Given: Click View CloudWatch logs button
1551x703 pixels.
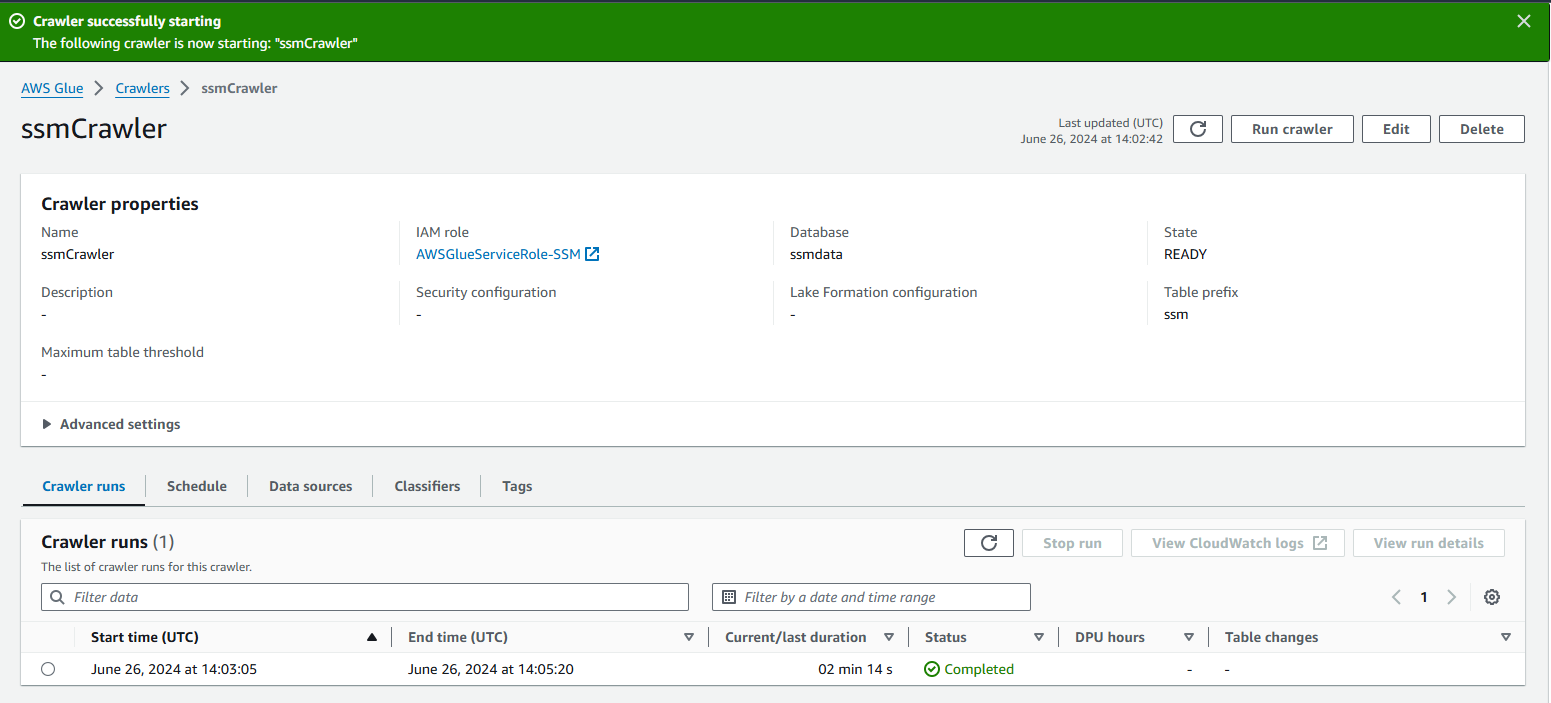Looking at the screenshot, I should [x=1238, y=543].
